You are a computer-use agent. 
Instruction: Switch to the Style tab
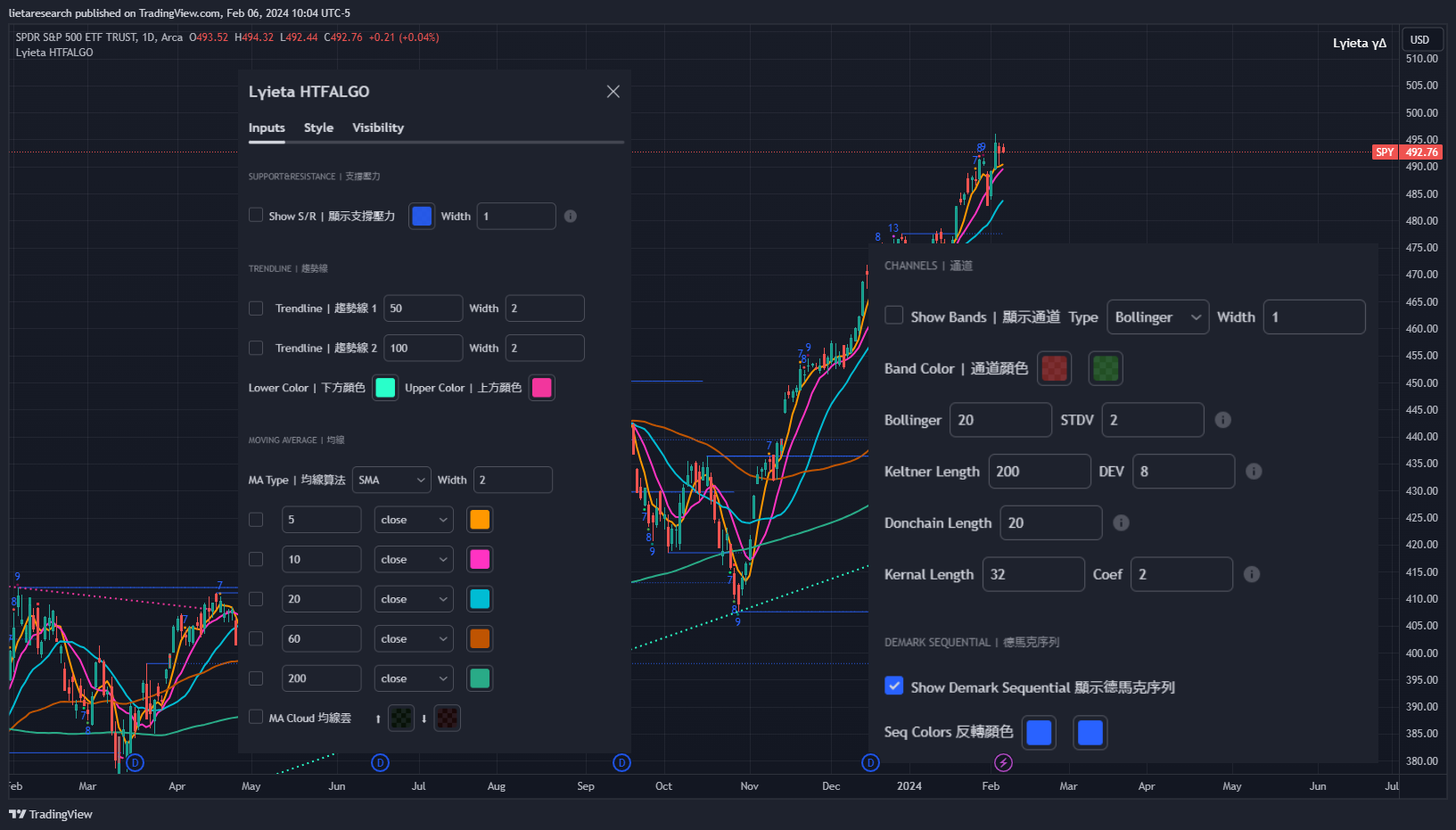[318, 127]
